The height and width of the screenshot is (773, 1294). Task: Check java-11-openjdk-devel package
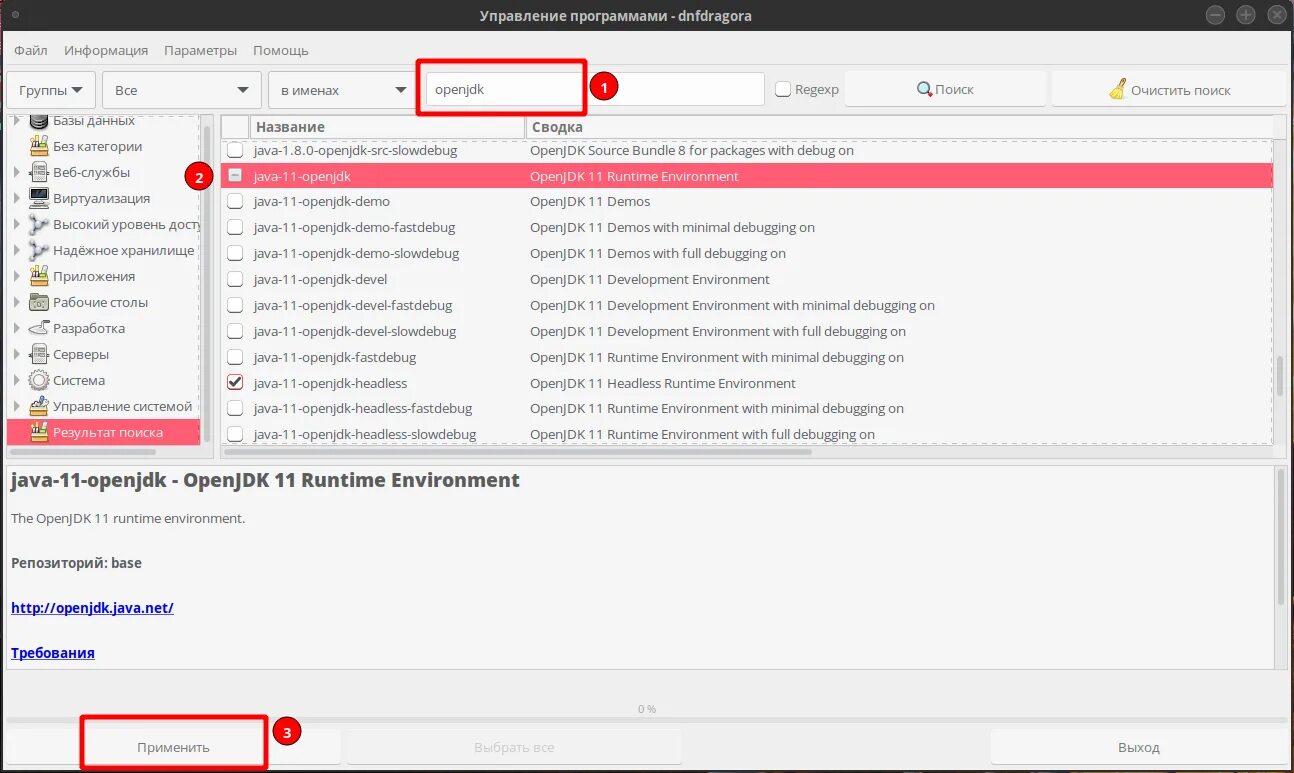click(235, 279)
